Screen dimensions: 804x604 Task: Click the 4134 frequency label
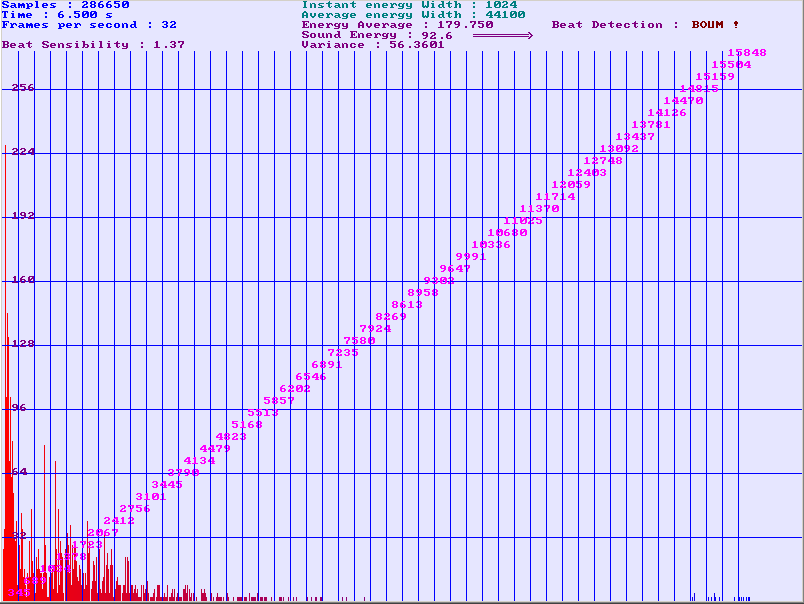pos(199,461)
